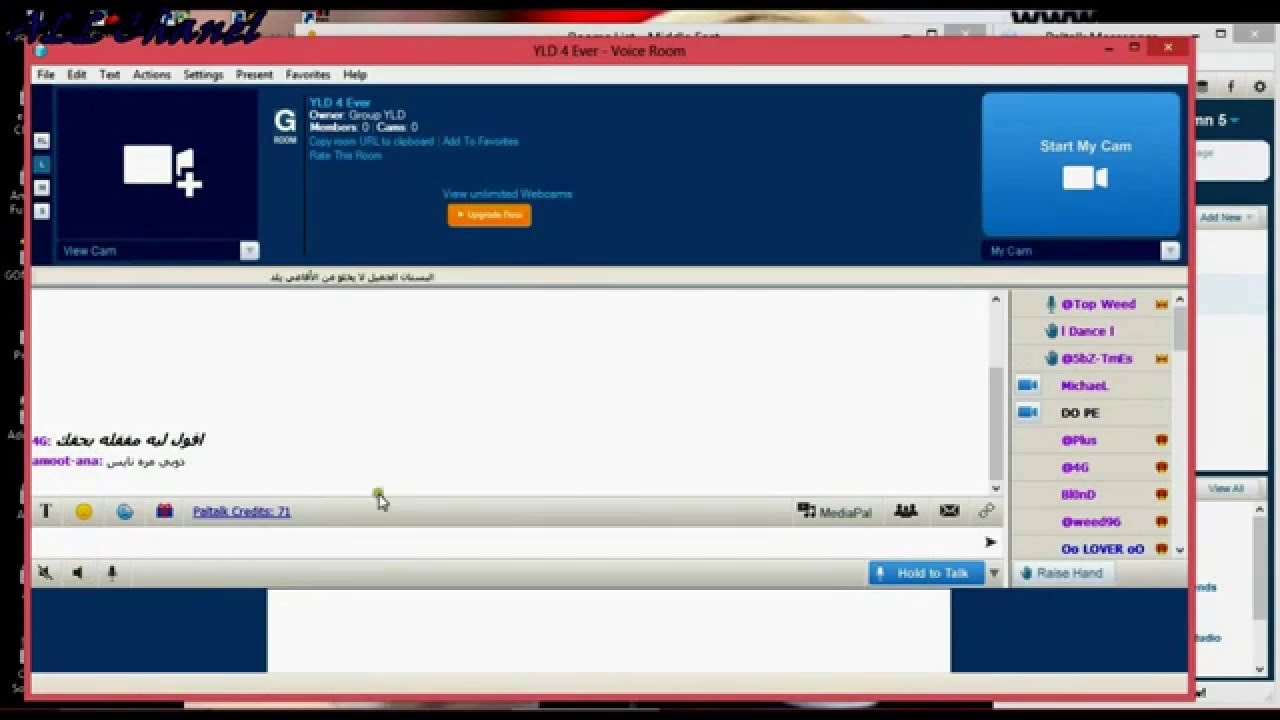Viewport: 1280px width, 720px height.
Task: Click raised hand icon beside I Dance I
Action: [1051, 331]
